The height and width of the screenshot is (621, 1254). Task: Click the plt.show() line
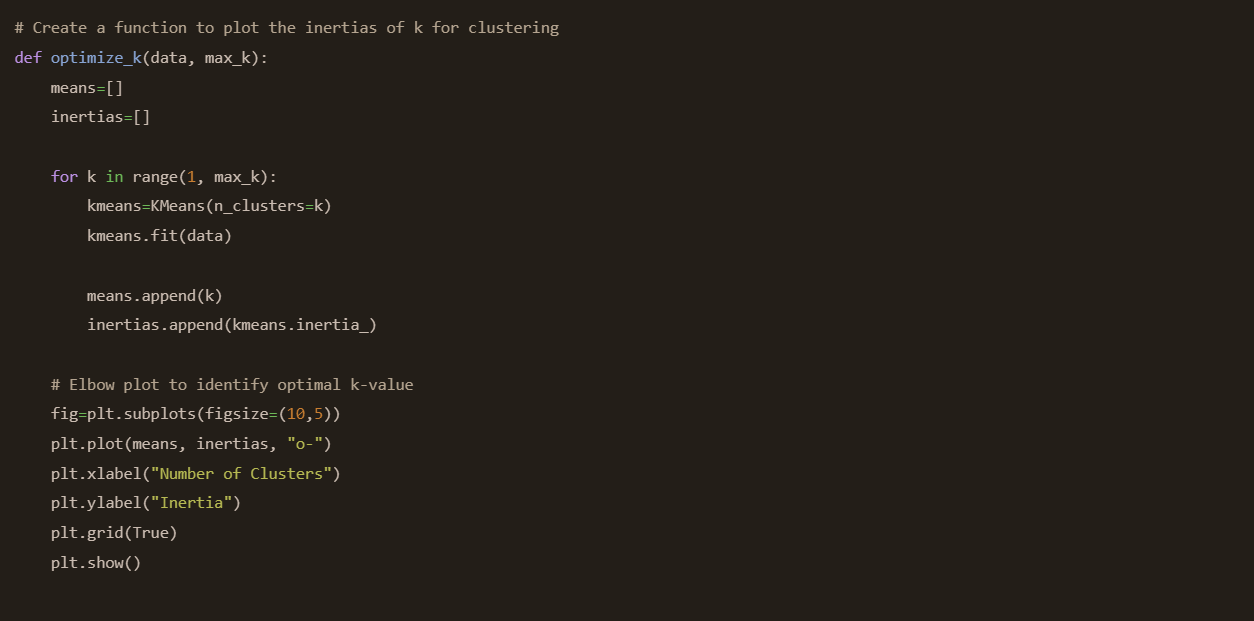tap(96, 563)
